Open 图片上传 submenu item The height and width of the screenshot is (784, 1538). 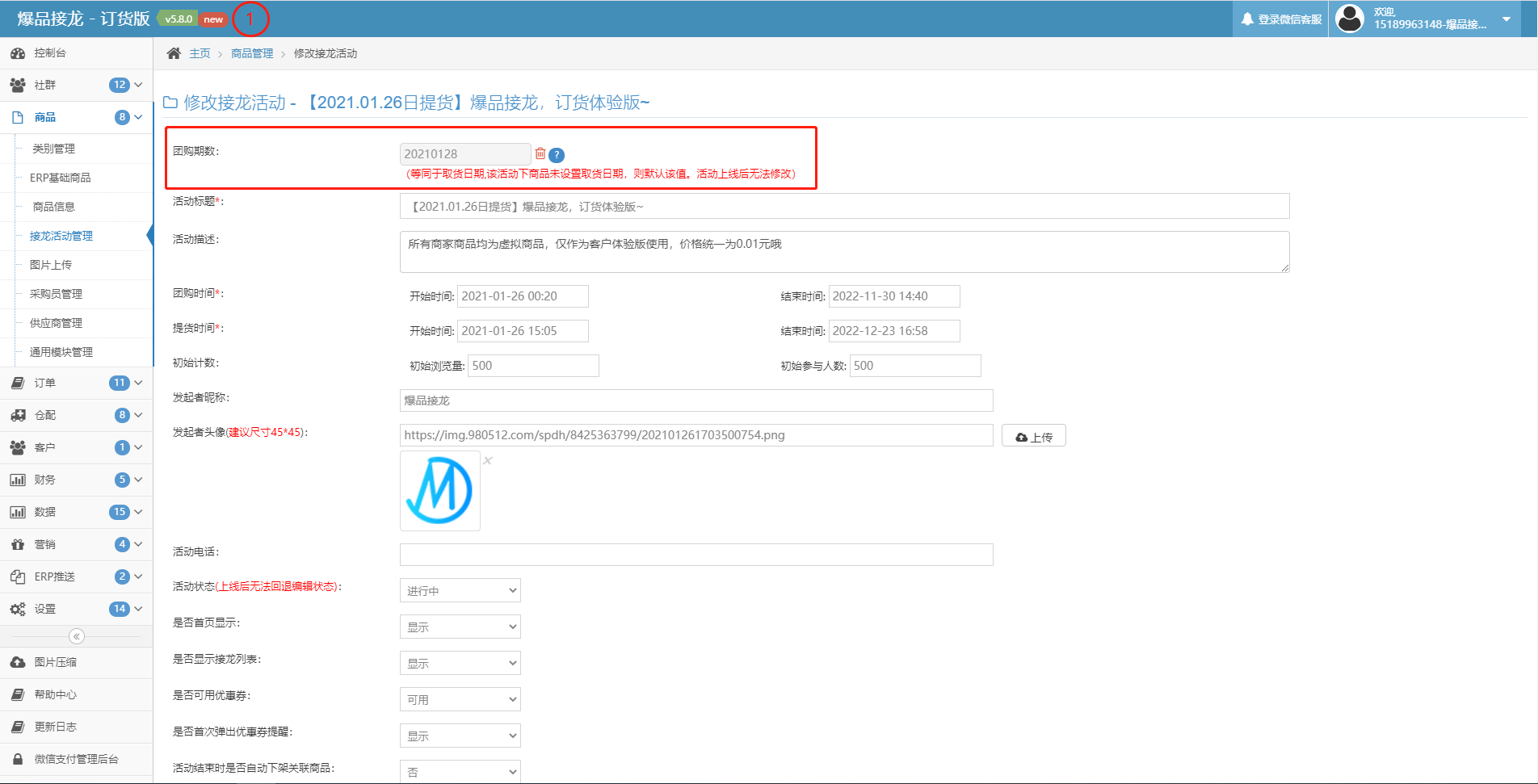click(51, 265)
